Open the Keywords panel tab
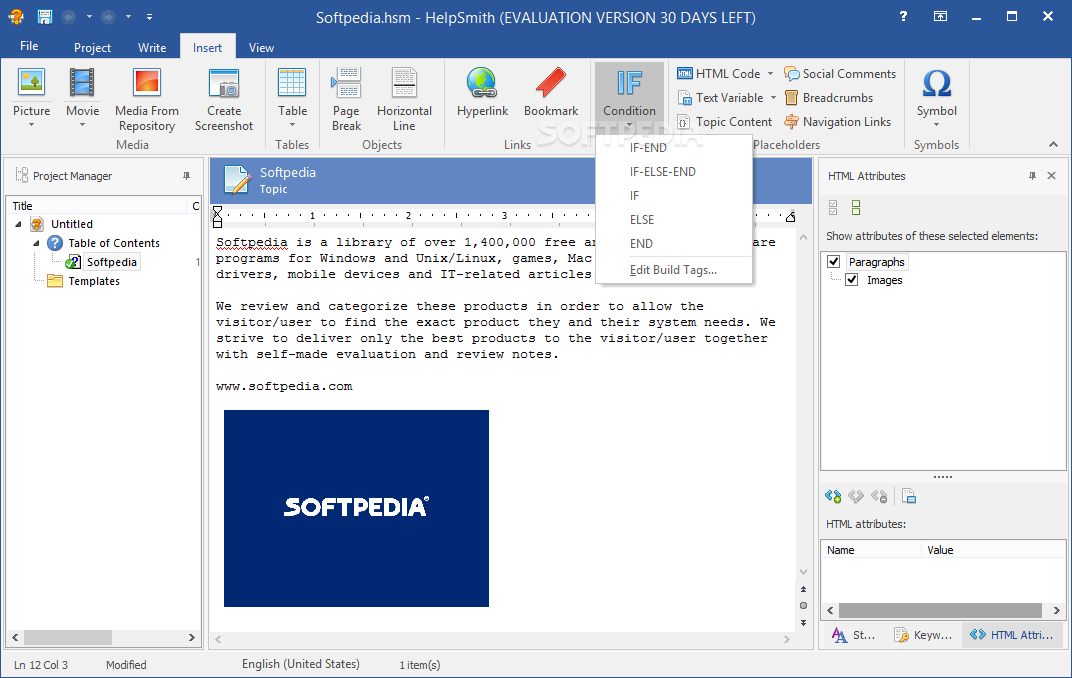1072x678 pixels. (924, 635)
